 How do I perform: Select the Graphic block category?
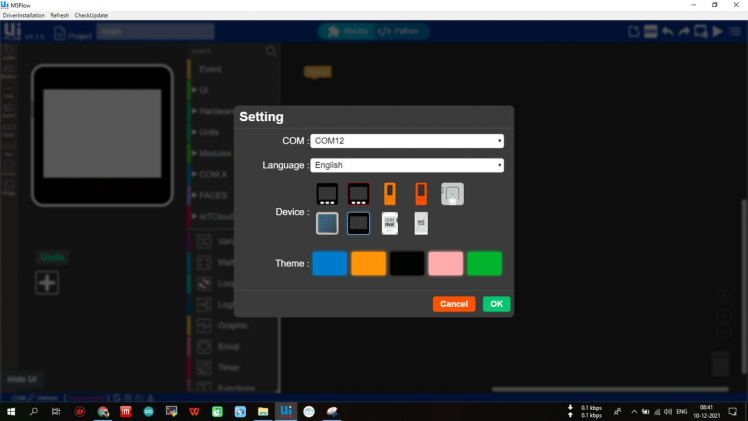click(233, 326)
